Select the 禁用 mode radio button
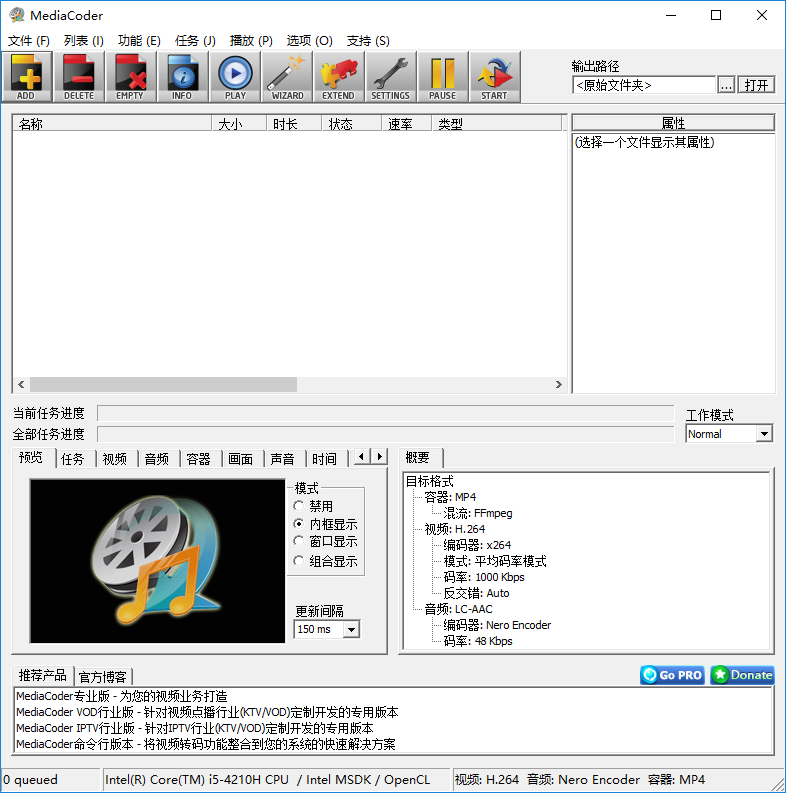Screen dimensions: 786x793 coord(299,506)
